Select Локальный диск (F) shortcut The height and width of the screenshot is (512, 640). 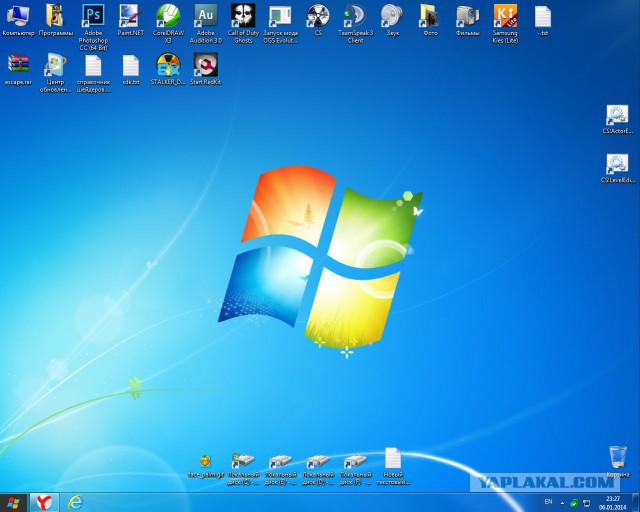pyautogui.click(x=356, y=470)
